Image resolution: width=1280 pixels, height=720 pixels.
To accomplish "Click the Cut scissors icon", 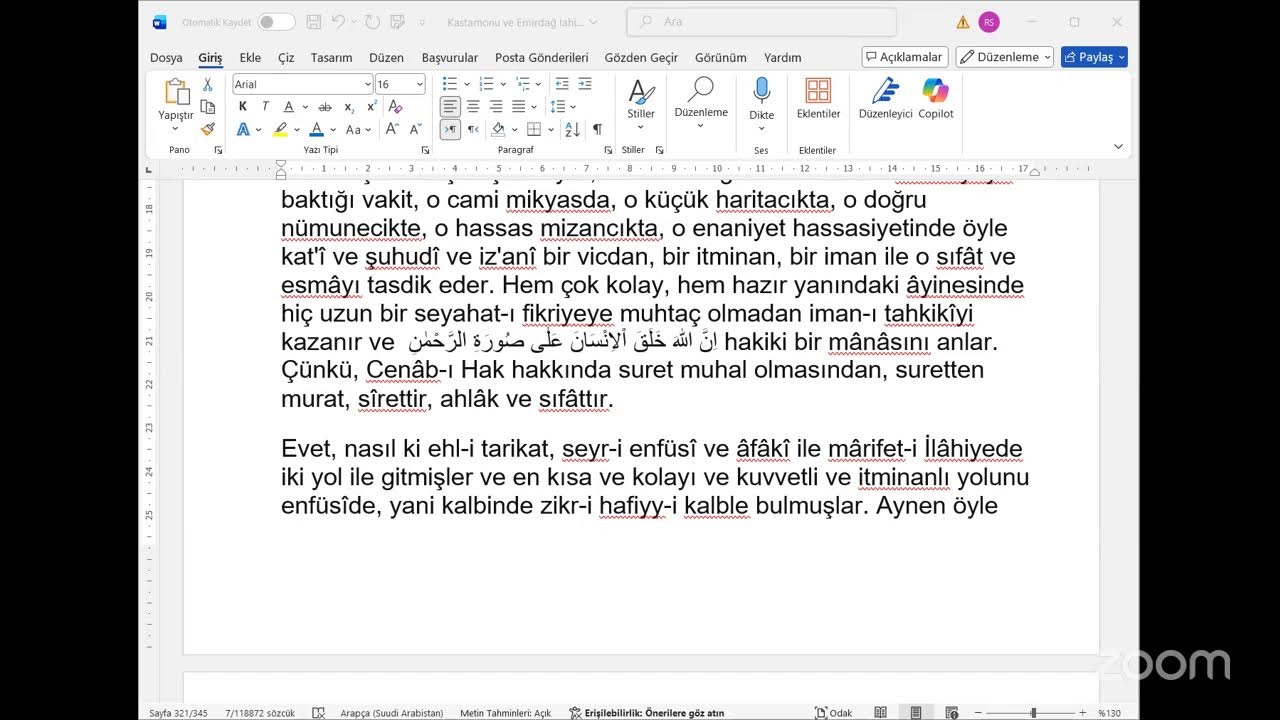I will tap(208, 85).
